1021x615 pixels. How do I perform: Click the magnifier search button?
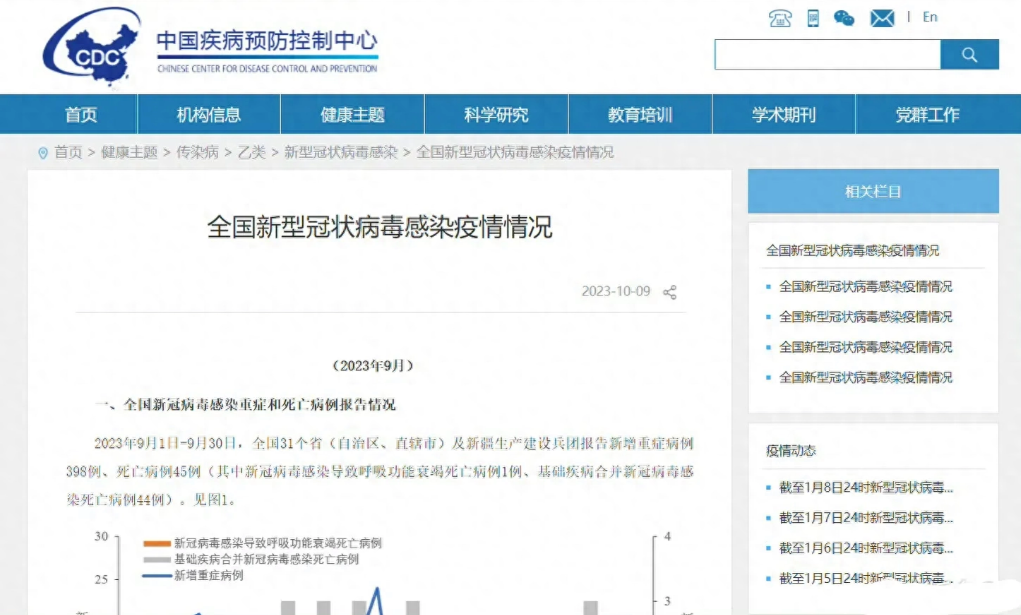[x=969, y=55]
